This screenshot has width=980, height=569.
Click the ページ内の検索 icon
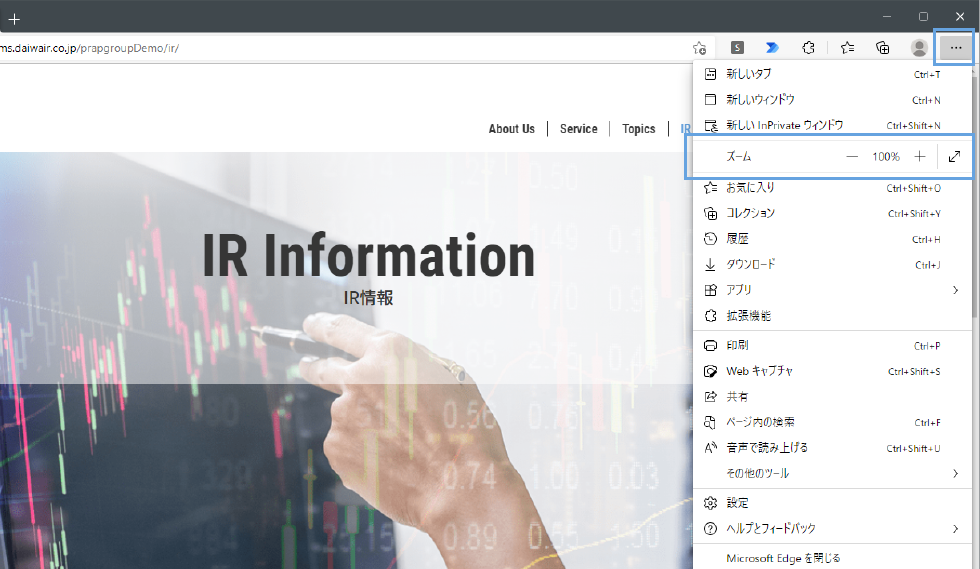click(710, 422)
